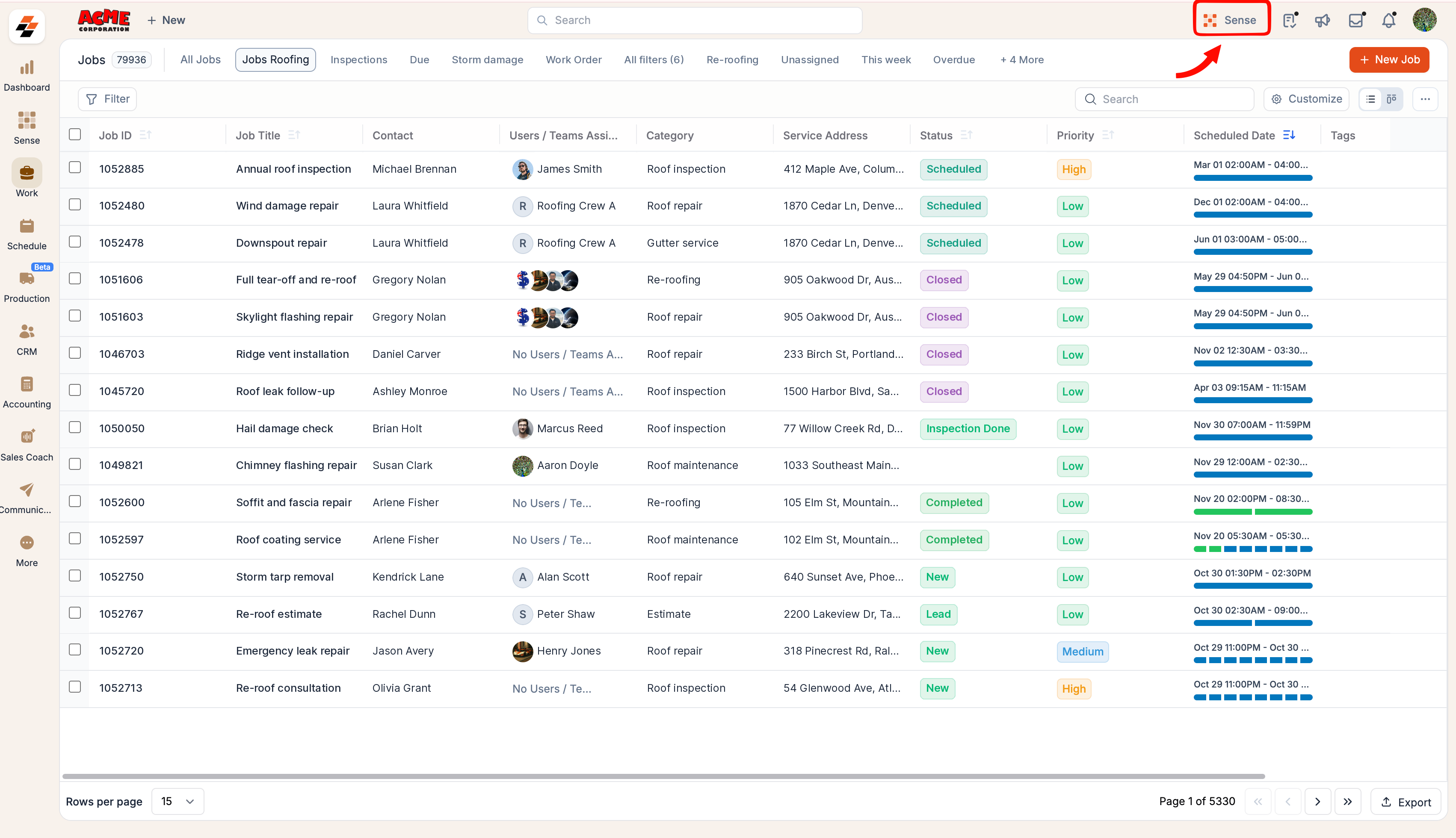Open the Filter button

108,99
